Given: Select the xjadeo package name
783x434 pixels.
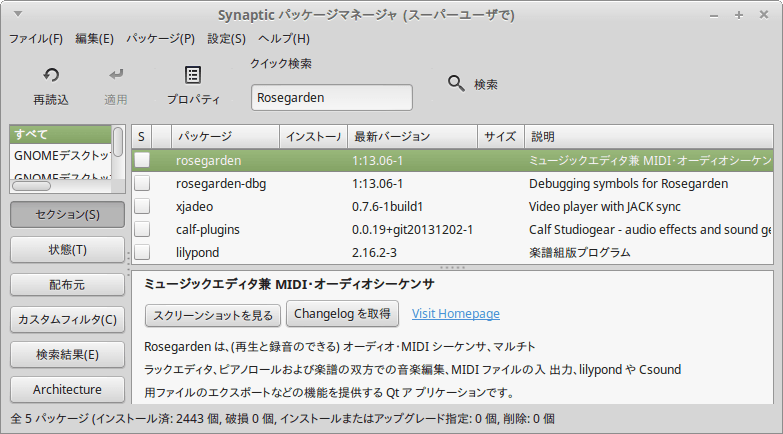Looking at the screenshot, I should pyautogui.click(x=194, y=207).
